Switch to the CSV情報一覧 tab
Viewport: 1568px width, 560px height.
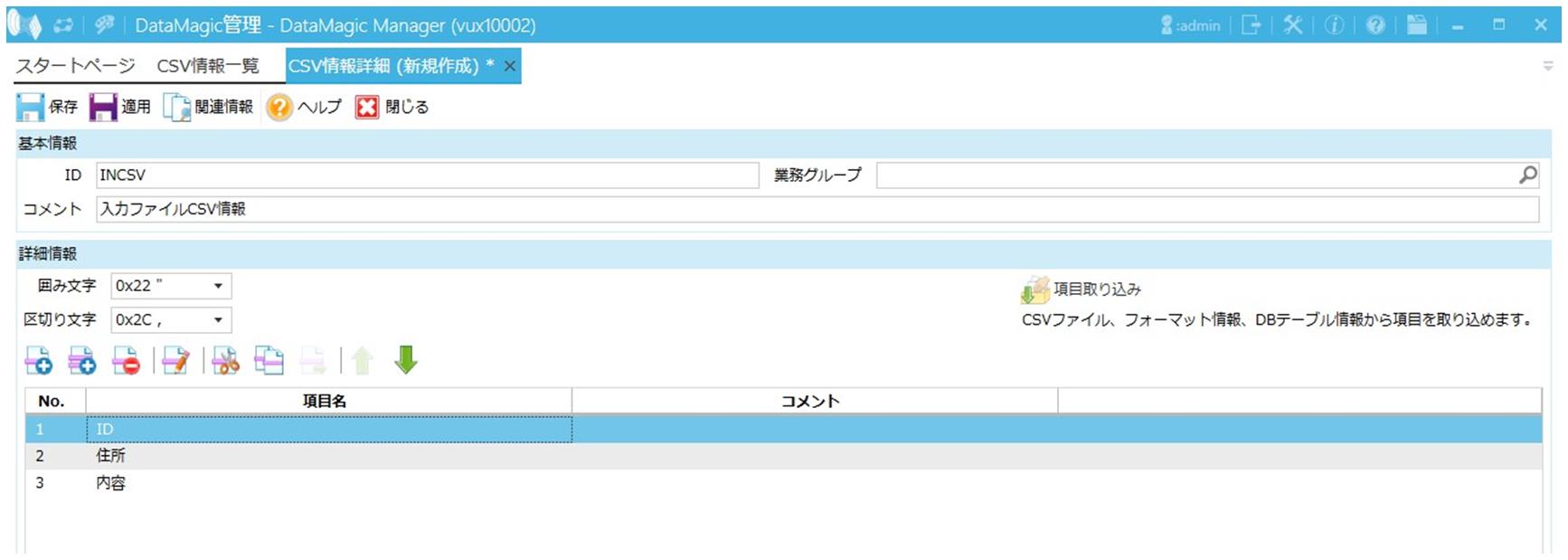(208, 66)
